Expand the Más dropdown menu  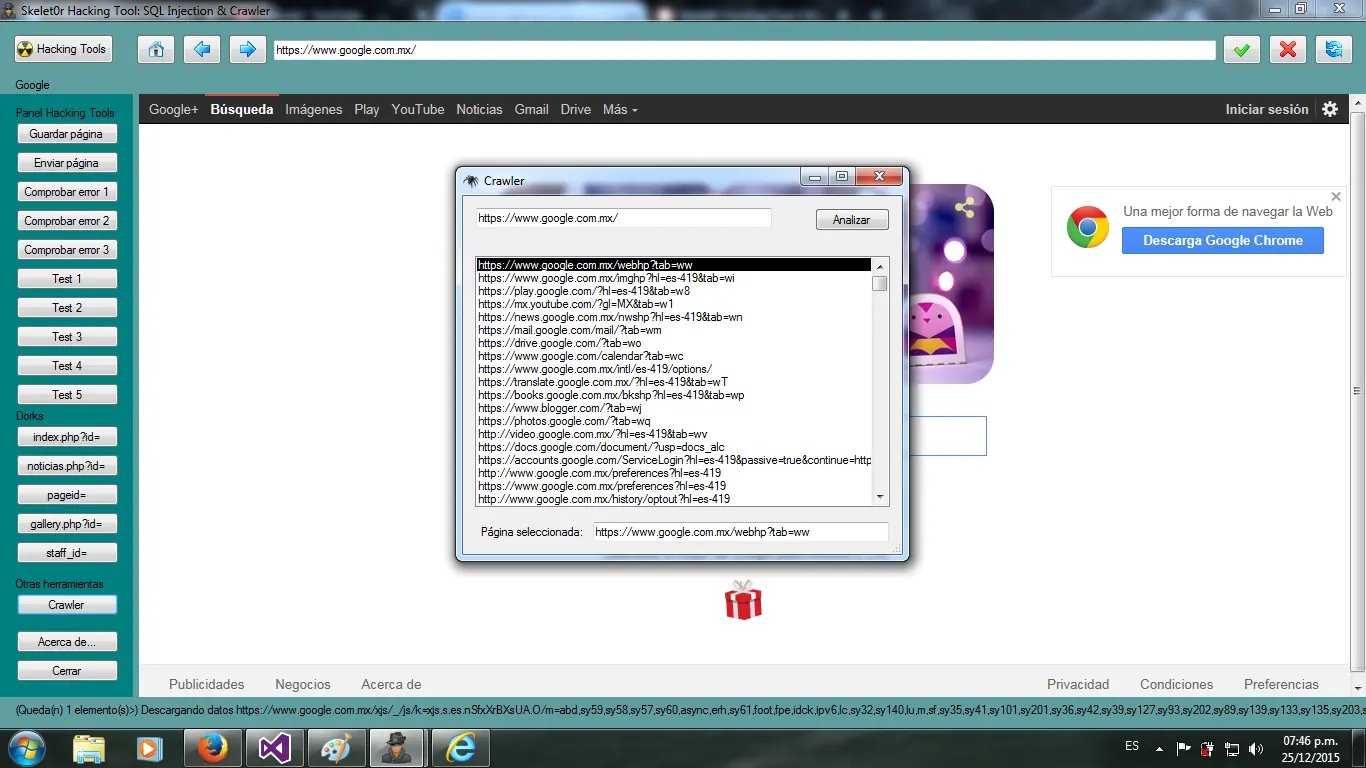pos(620,109)
